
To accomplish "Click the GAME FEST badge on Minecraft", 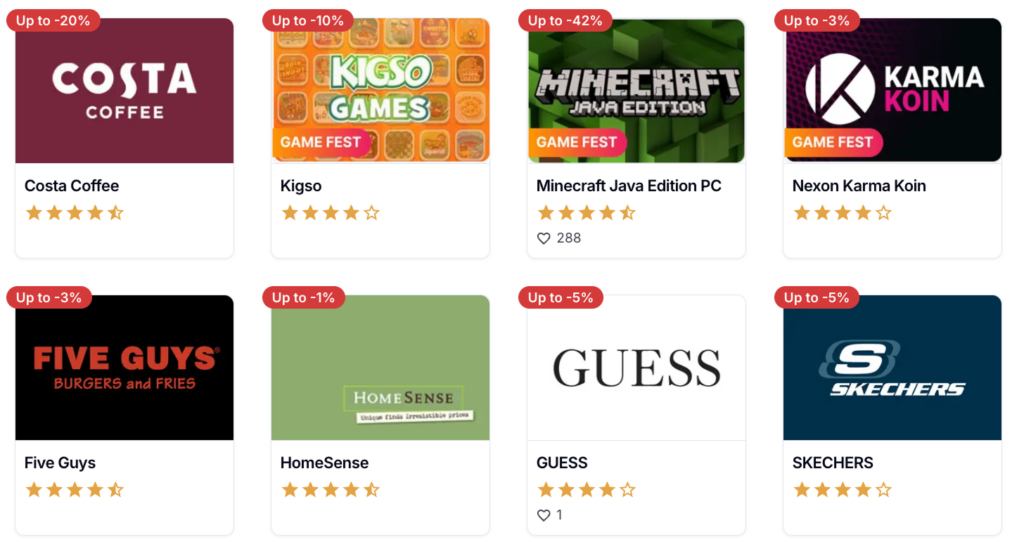I will (x=577, y=142).
